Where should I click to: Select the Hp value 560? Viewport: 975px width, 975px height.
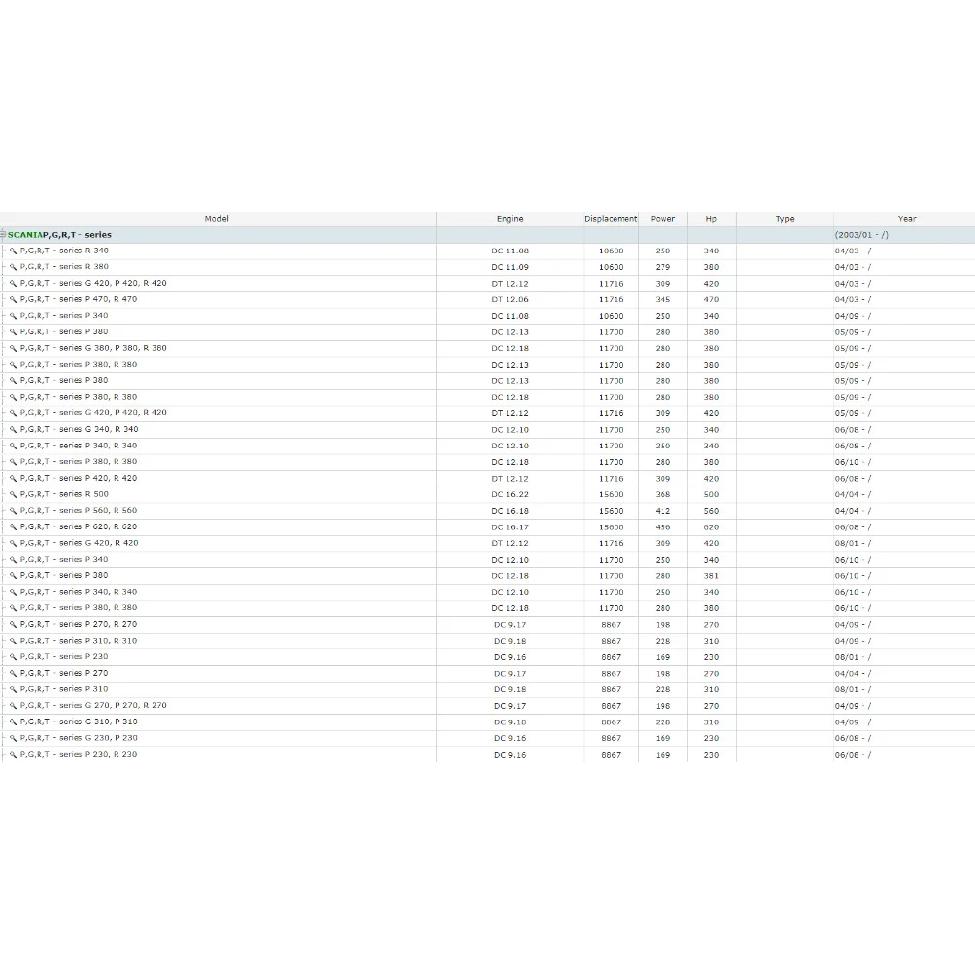click(711, 511)
